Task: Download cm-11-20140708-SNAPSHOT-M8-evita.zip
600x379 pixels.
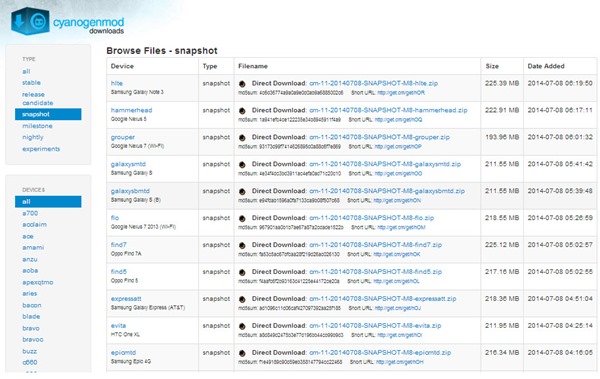Action: coord(375,325)
